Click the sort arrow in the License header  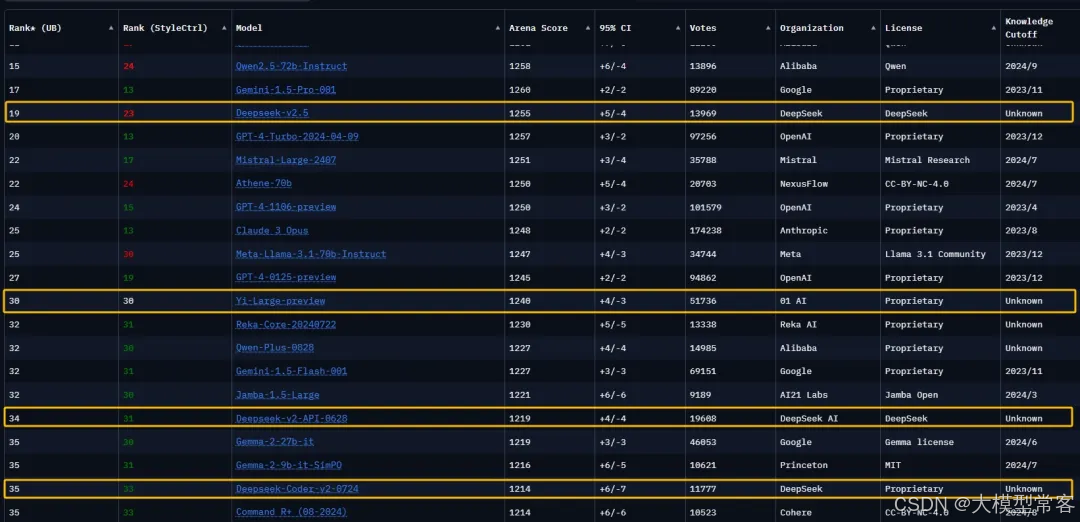coord(994,28)
